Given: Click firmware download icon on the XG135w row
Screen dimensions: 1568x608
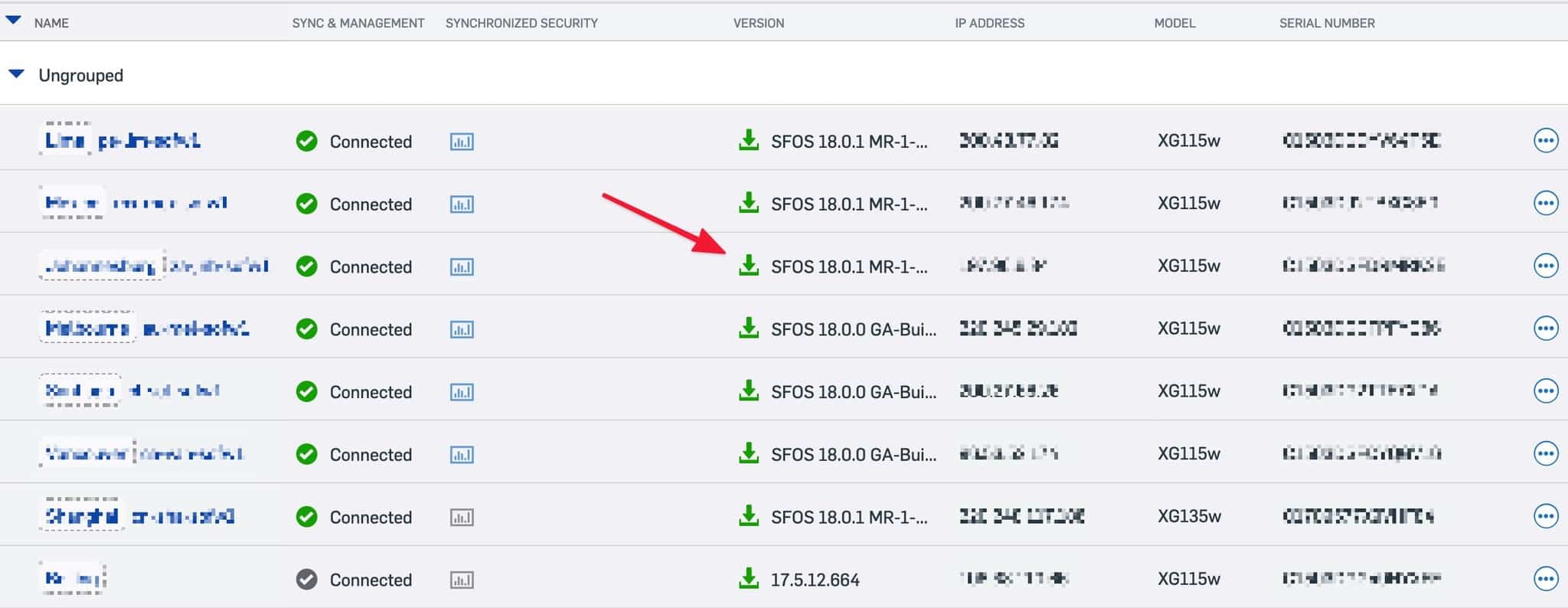Looking at the screenshot, I should (x=748, y=516).
